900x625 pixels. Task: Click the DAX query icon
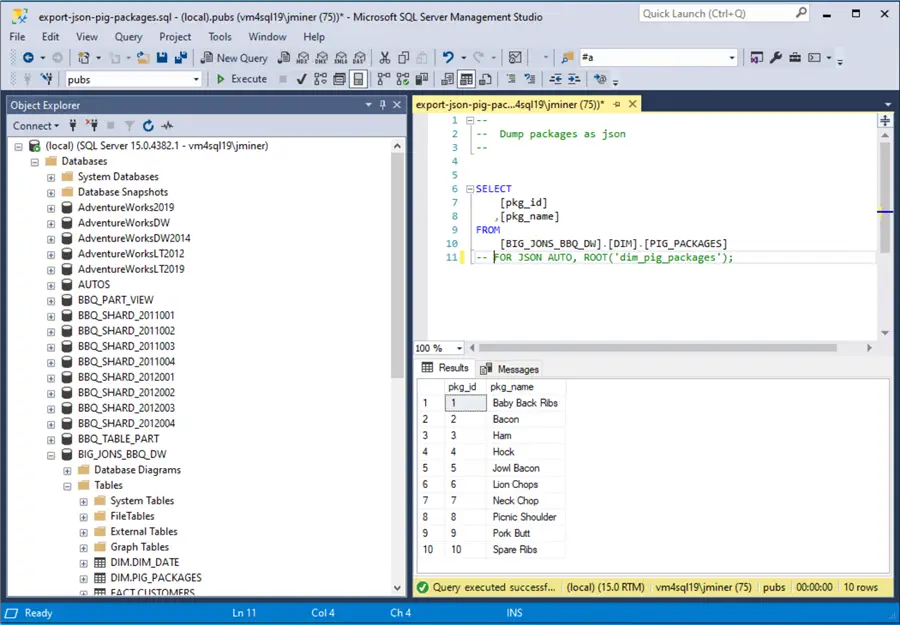(x=359, y=57)
